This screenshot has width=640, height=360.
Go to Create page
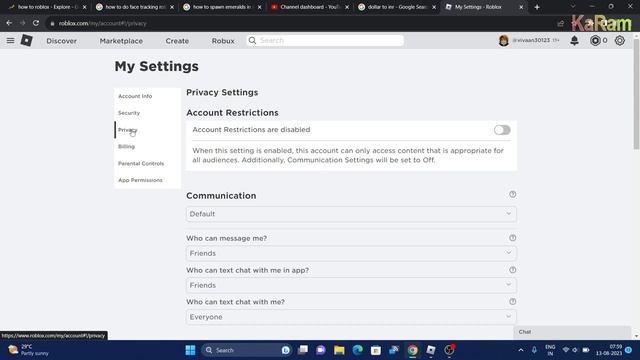177,41
